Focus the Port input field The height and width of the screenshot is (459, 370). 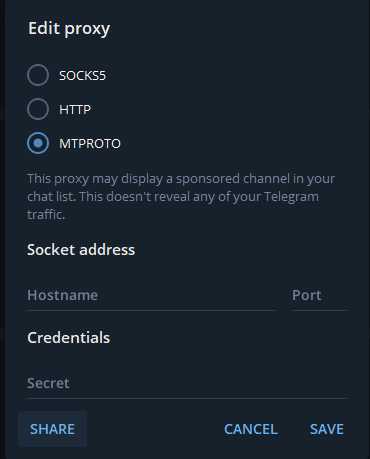coord(319,295)
